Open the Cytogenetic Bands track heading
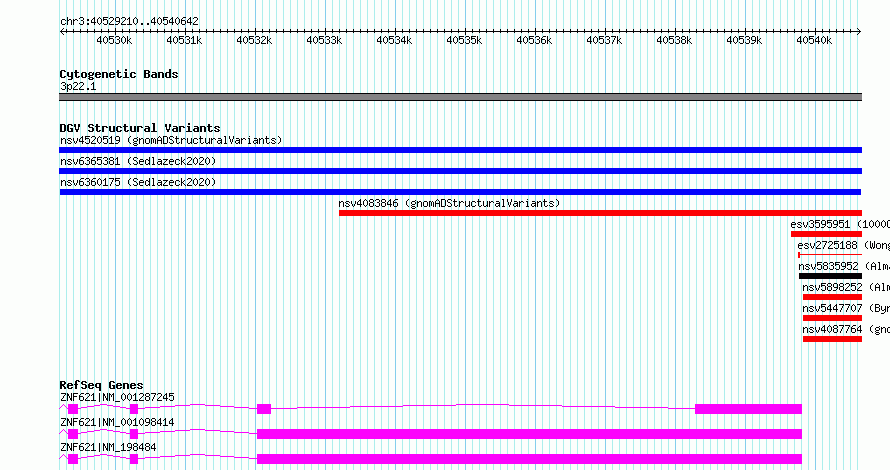This screenshot has height=470, width=890. point(119,74)
